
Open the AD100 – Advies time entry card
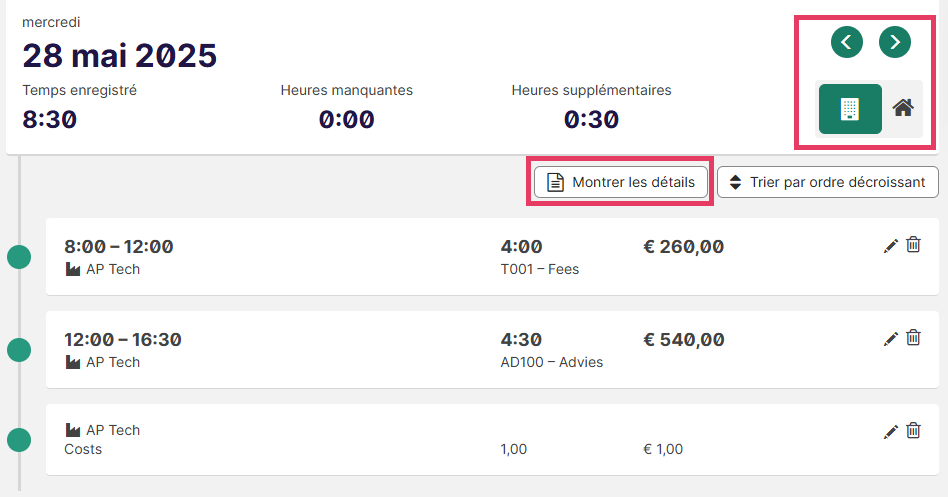[492, 349]
